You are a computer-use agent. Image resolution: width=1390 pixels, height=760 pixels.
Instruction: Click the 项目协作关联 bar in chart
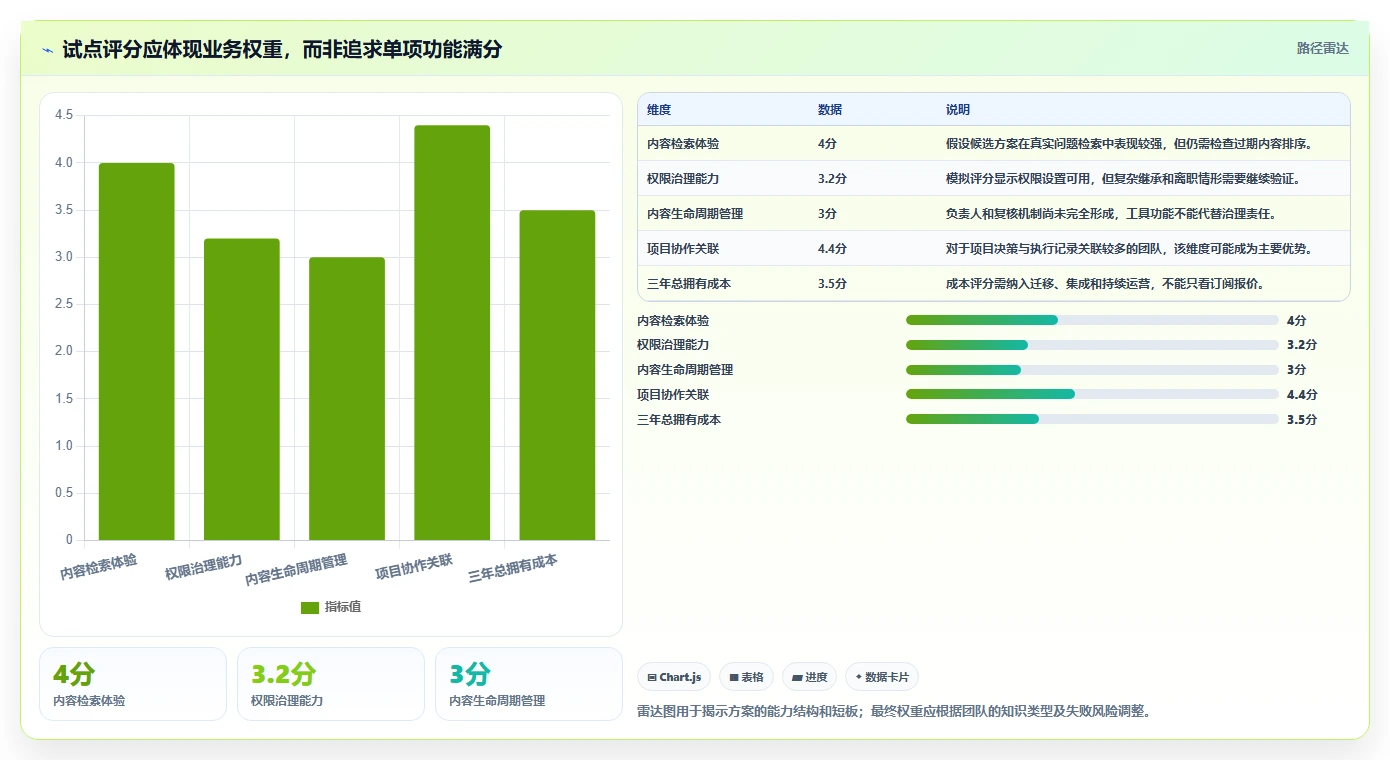(452, 332)
